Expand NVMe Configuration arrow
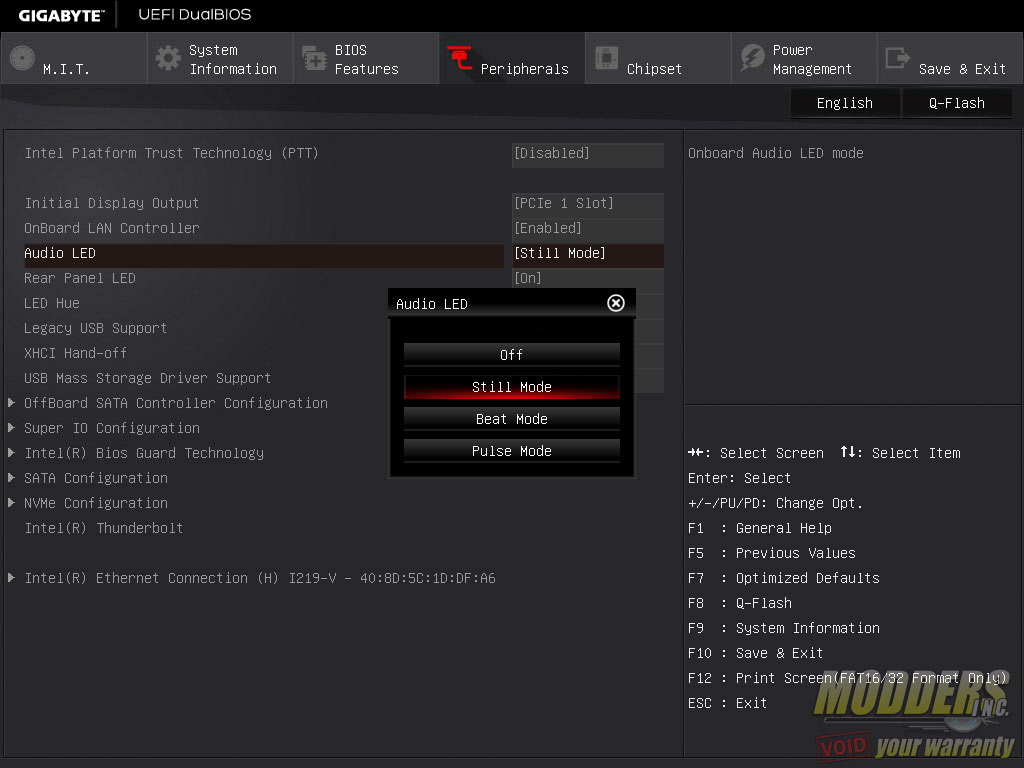 click(11, 503)
